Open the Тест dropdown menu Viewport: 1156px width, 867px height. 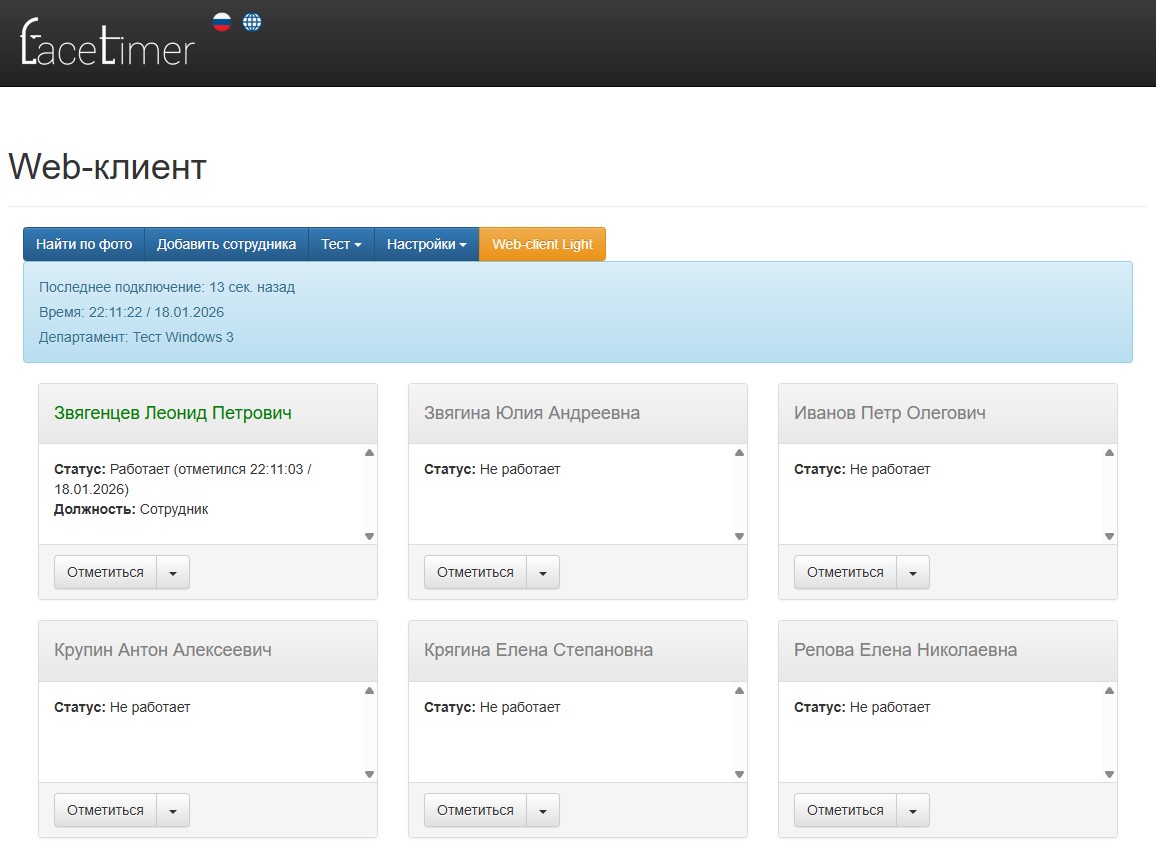pyautogui.click(x=341, y=244)
